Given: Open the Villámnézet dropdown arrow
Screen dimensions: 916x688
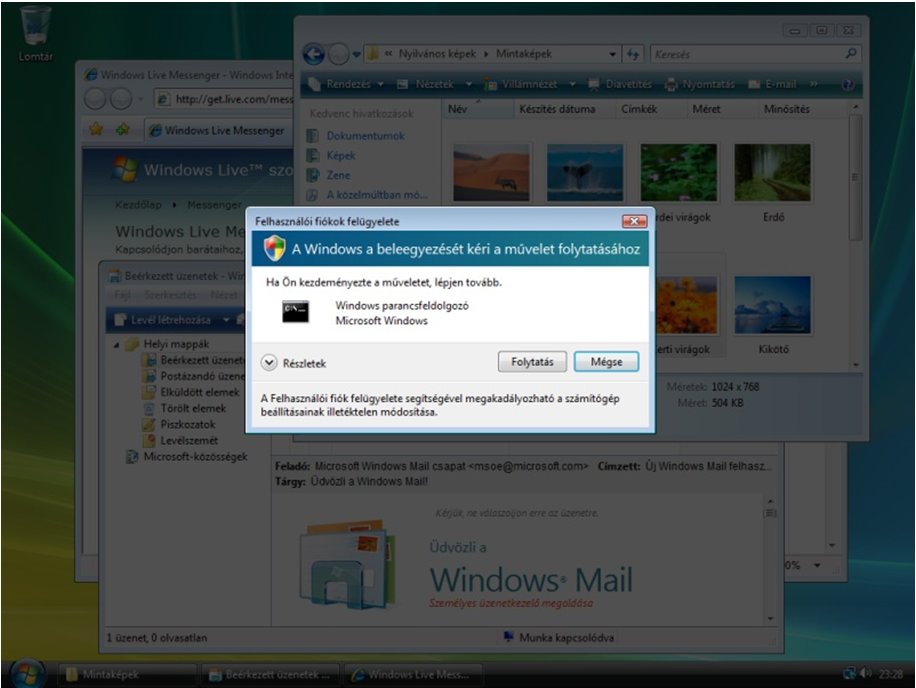Looking at the screenshot, I should coord(572,84).
